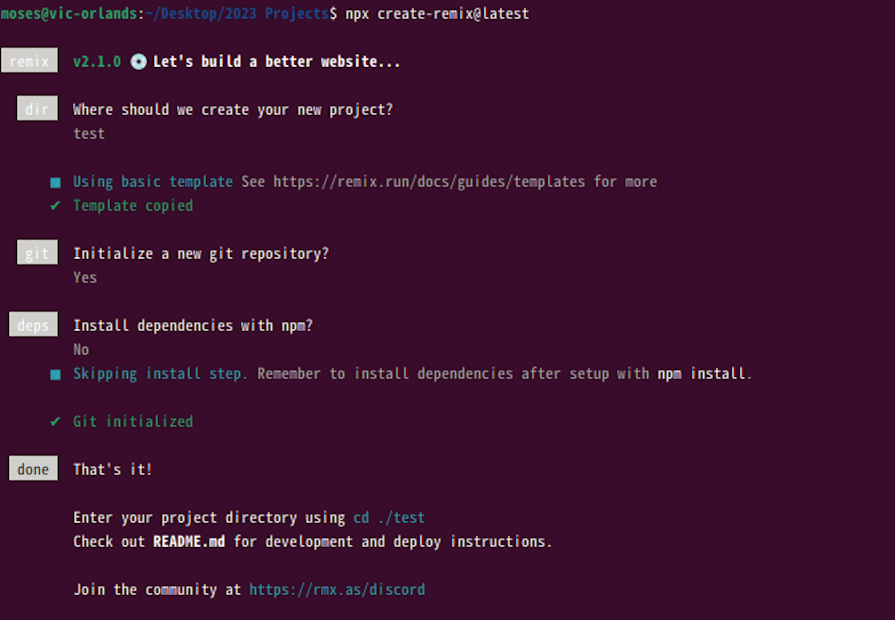
Task: Click the version text v2.1.0
Action: pyautogui.click(x=97, y=61)
